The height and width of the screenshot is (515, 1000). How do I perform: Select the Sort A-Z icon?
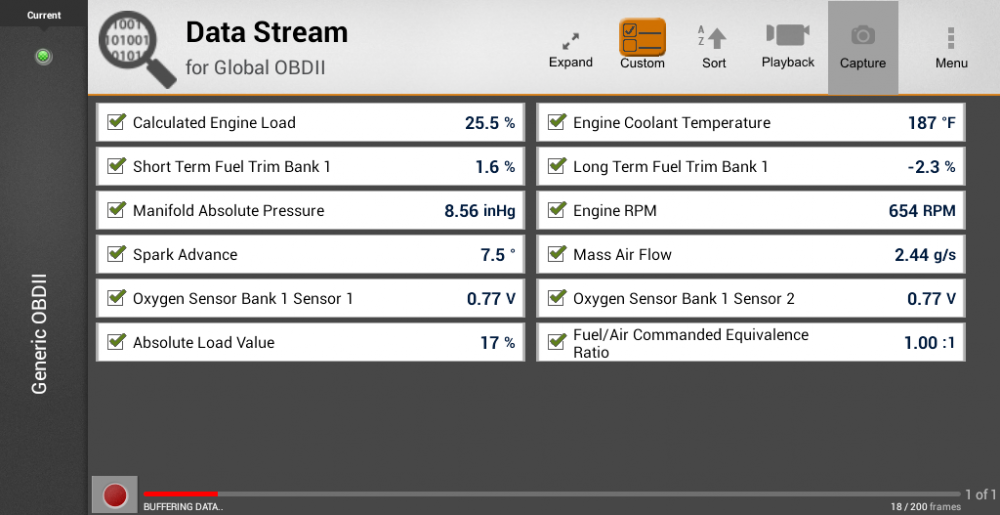[x=712, y=38]
